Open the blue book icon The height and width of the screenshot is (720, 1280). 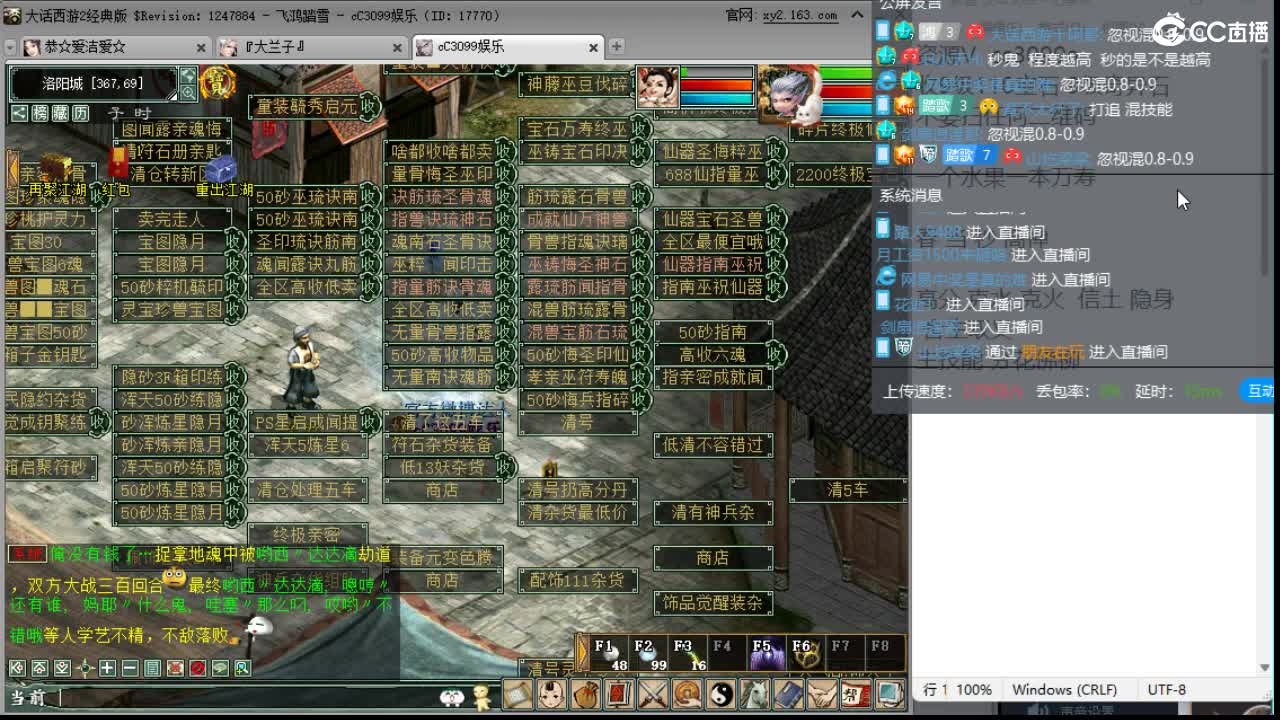tap(788, 693)
